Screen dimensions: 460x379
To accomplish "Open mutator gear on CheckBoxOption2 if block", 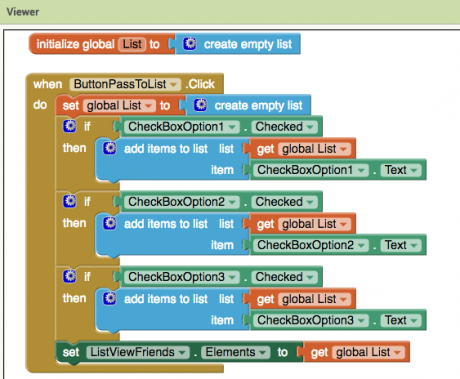I will click(70, 201).
